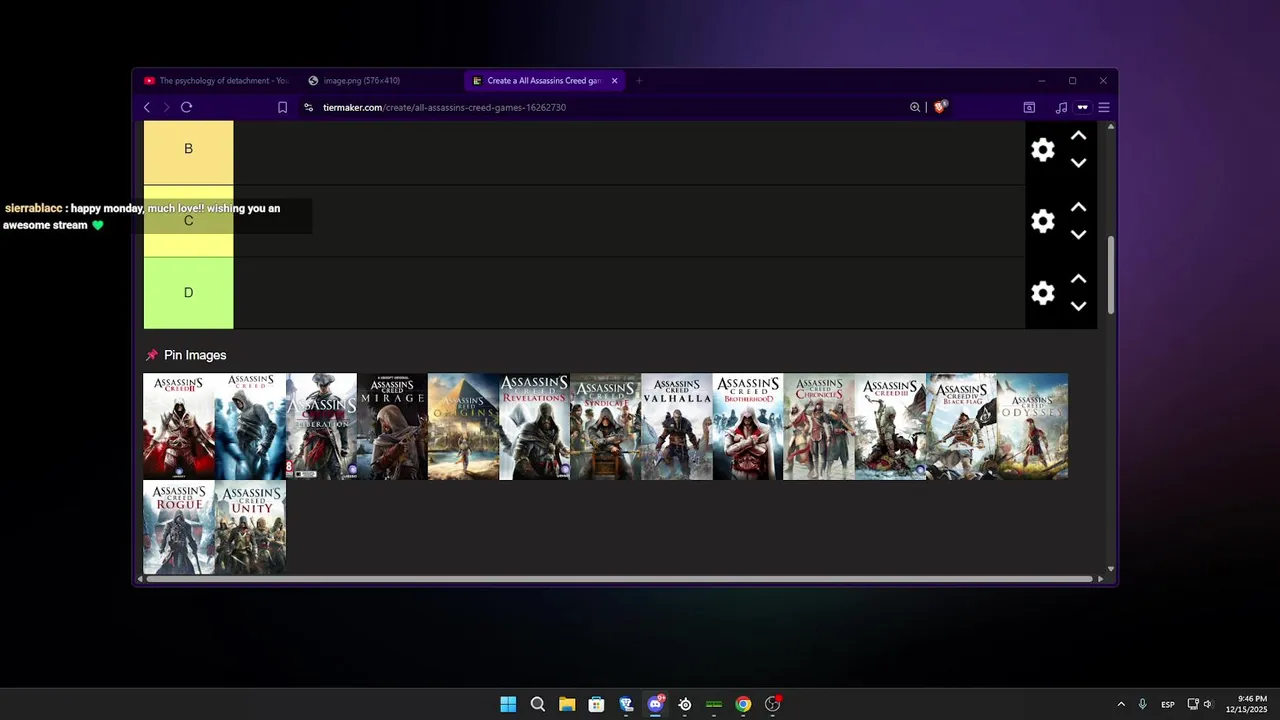The height and width of the screenshot is (720, 1280).
Task: Go back to the previous page
Action: click(147, 107)
